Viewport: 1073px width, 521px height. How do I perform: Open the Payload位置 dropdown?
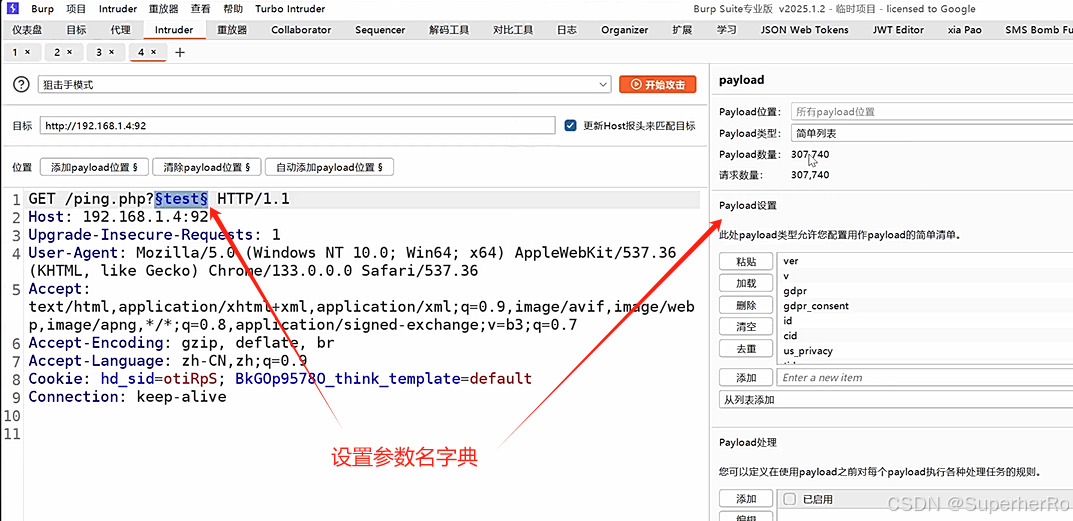pos(931,112)
